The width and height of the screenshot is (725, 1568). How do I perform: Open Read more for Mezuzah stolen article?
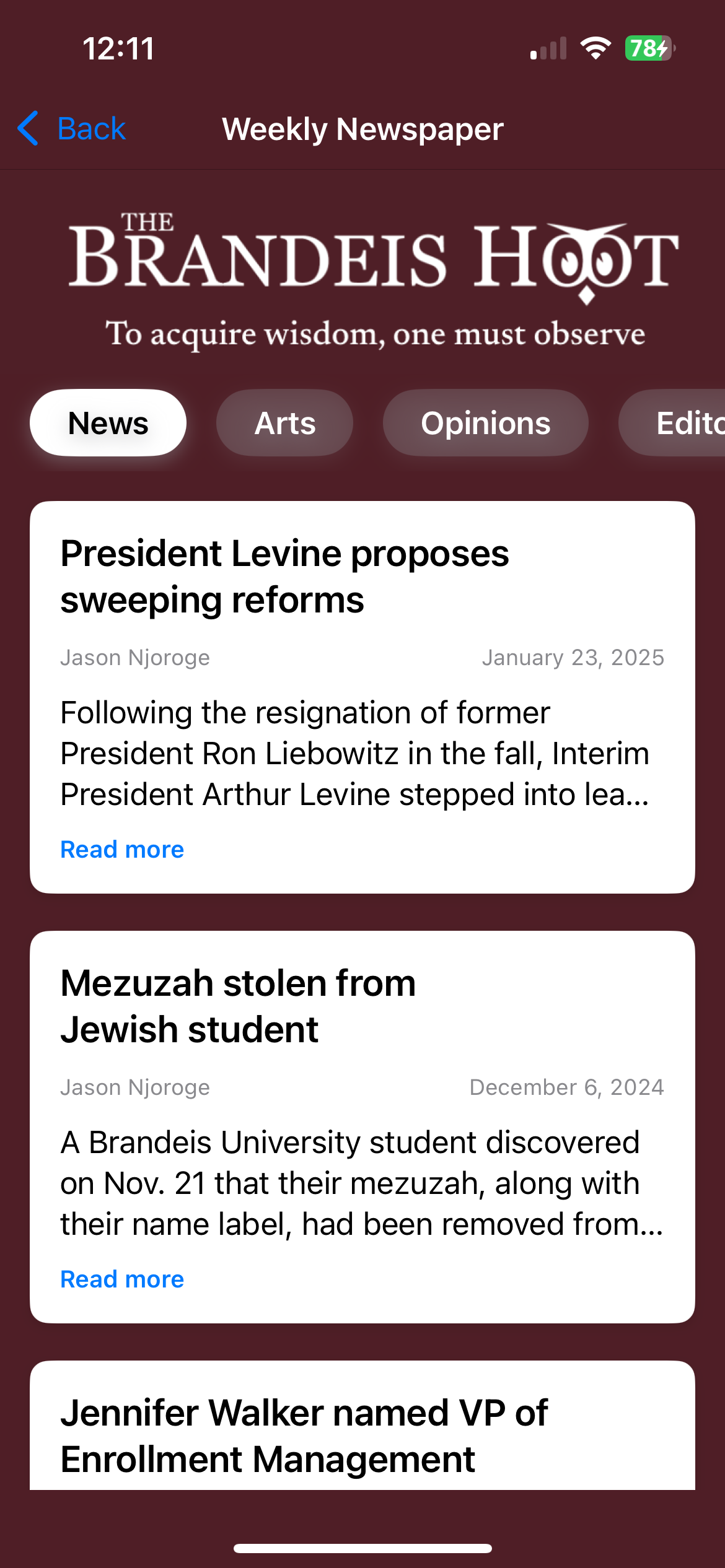(122, 1279)
